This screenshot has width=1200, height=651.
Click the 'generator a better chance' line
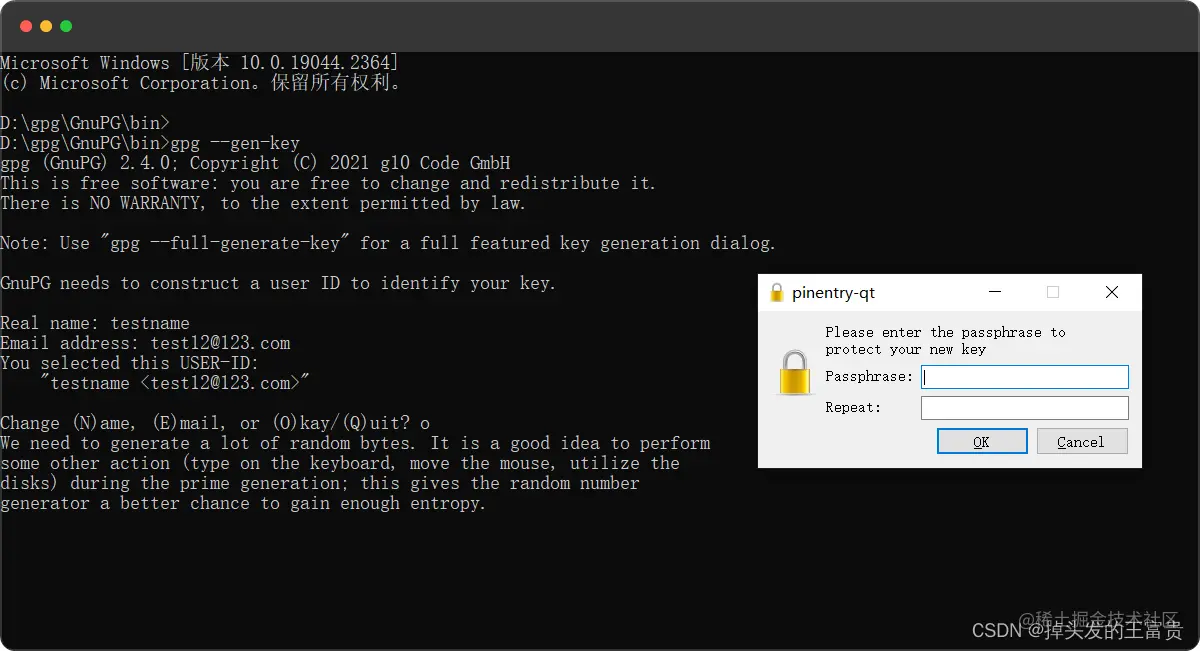click(243, 503)
